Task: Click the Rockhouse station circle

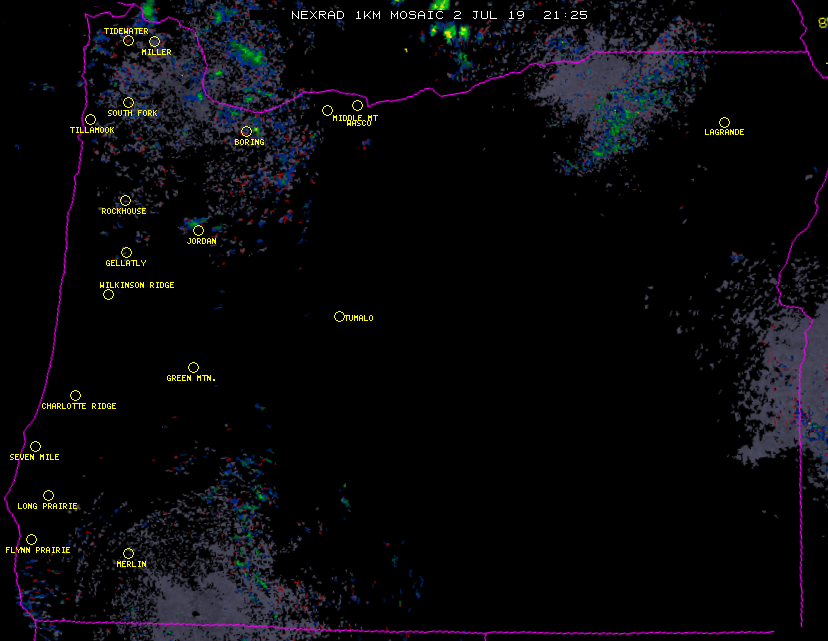Action: tap(125, 200)
